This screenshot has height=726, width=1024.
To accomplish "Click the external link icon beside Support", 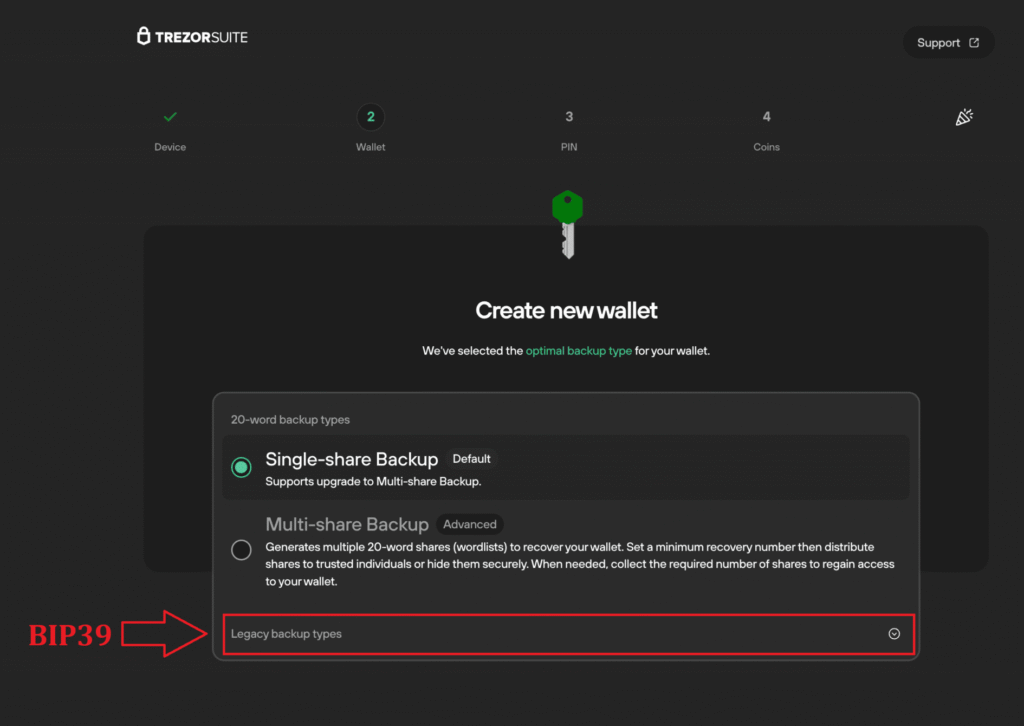I will 974,42.
